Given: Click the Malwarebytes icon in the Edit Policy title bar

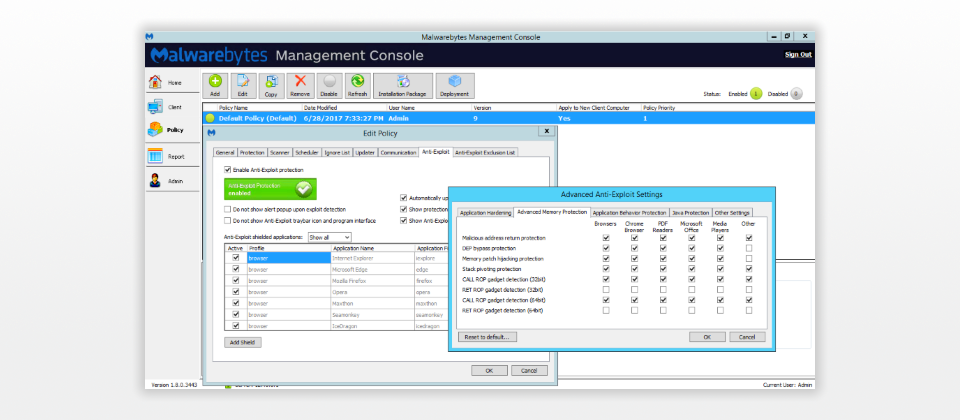Looking at the screenshot, I should (x=211, y=132).
